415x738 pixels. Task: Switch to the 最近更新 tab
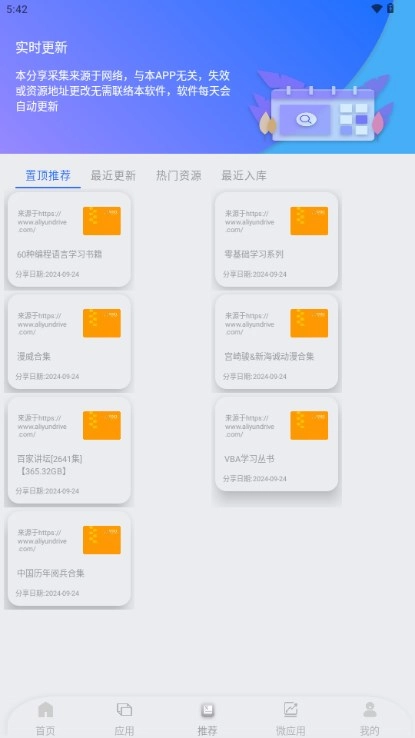[113, 176]
